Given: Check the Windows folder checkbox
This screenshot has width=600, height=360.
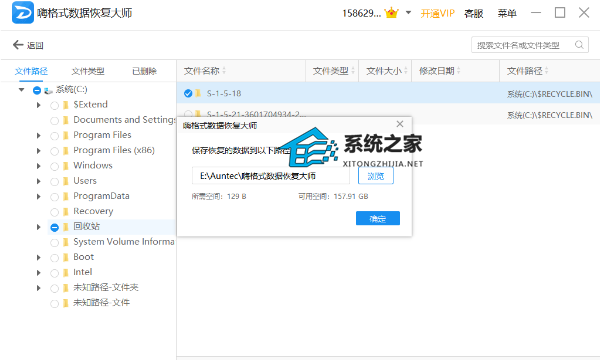Looking at the screenshot, I should tap(54, 166).
